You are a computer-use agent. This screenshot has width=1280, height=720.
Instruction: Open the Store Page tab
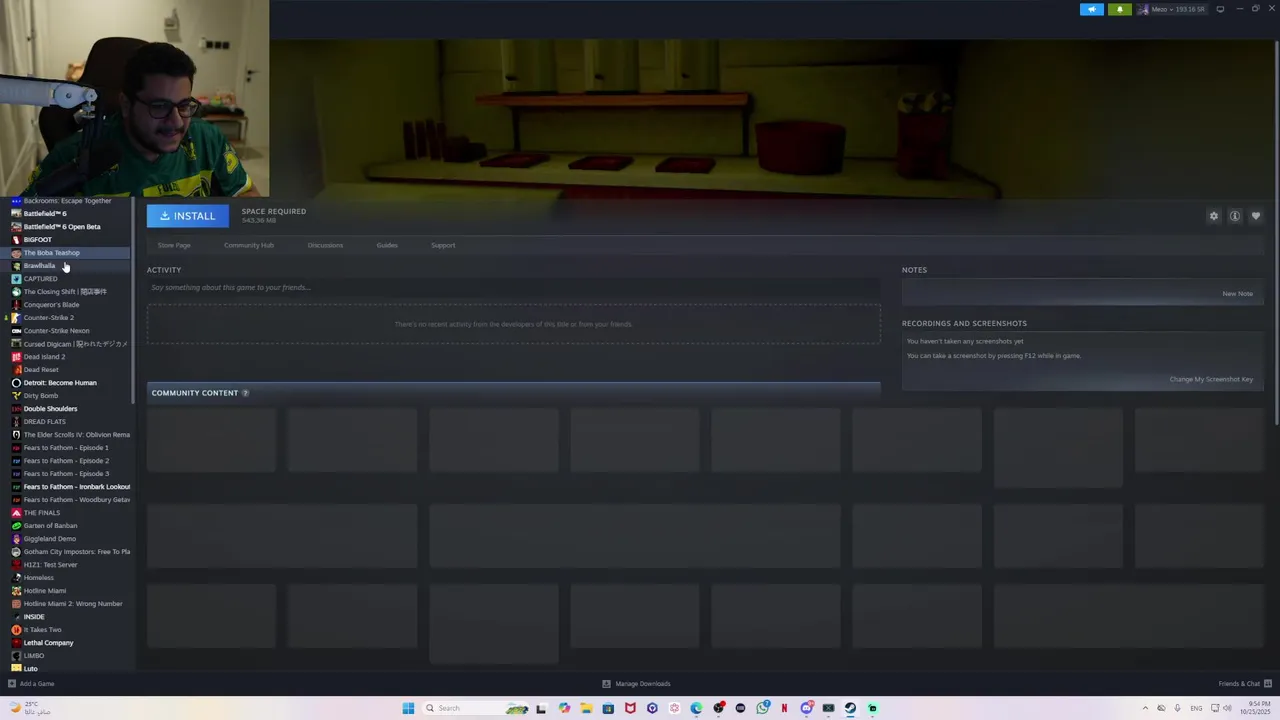click(174, 245)
